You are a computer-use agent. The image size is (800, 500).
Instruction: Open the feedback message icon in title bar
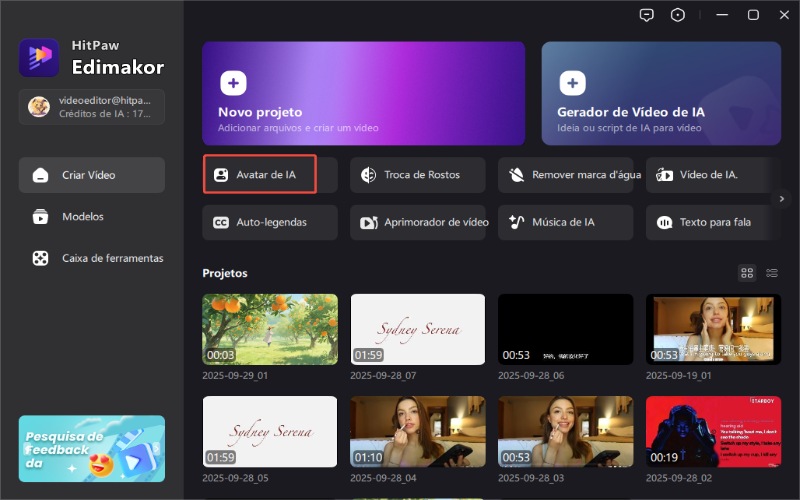click(647, 15)
